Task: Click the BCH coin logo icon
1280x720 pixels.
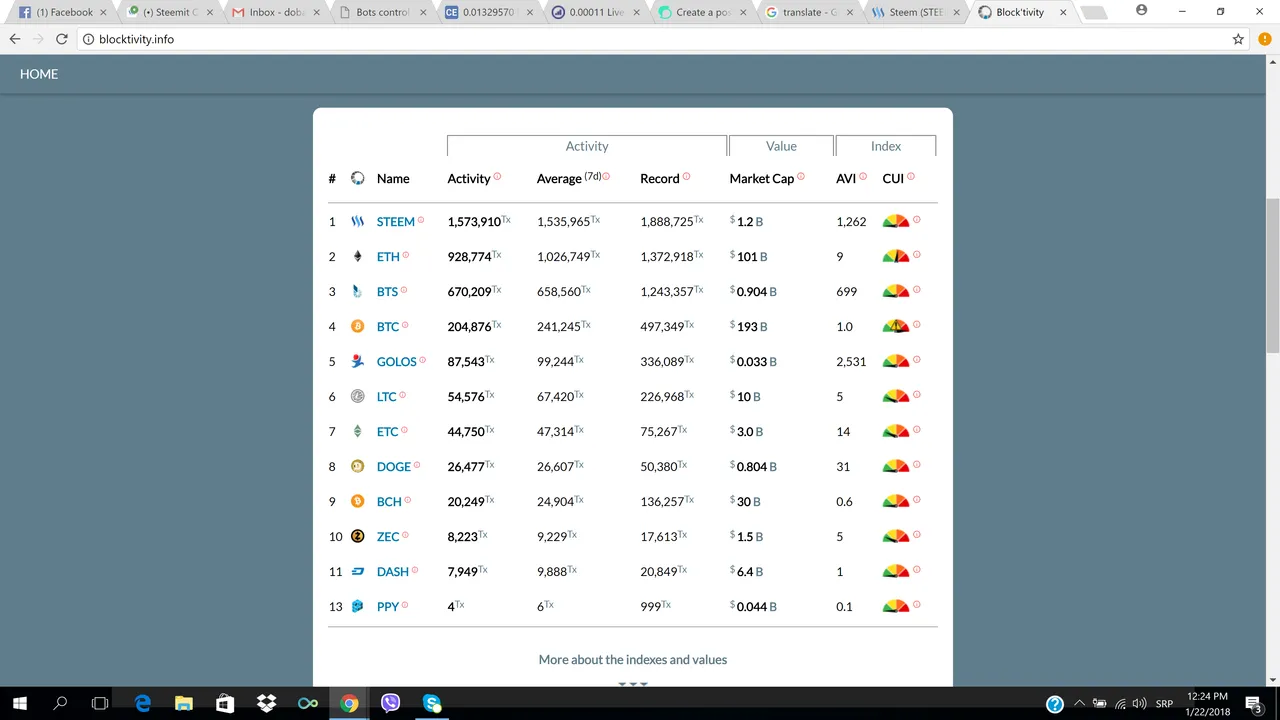Action: pos(357,501)
